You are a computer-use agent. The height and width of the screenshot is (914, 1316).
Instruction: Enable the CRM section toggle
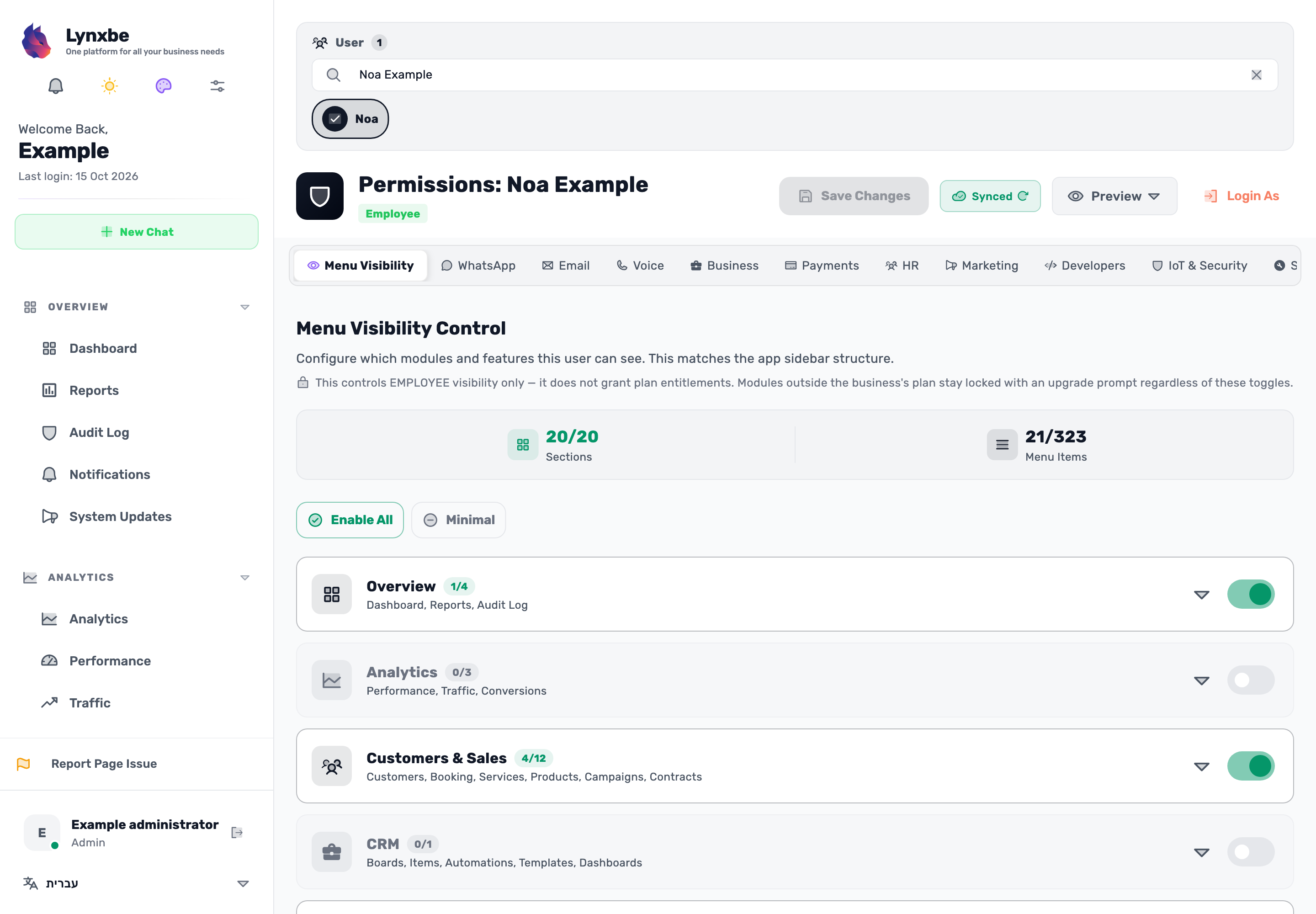click(x=1251, y=851)
